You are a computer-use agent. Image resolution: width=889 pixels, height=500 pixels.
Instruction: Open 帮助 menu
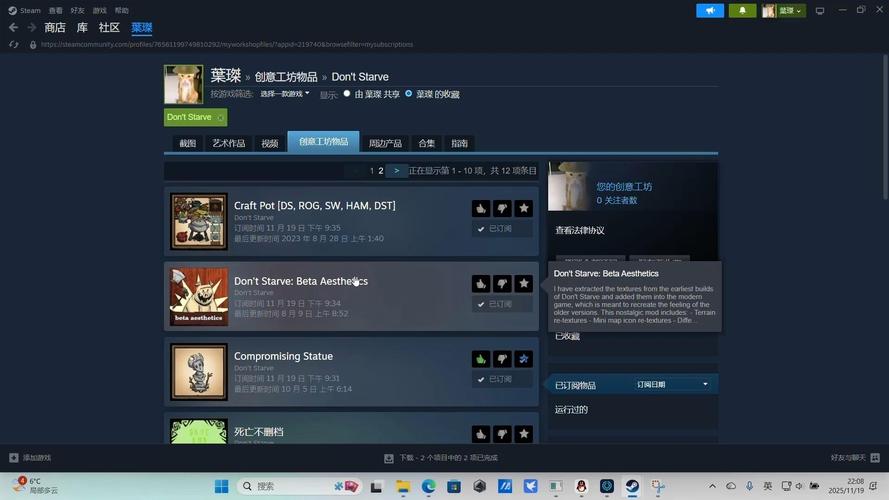tap(122, 10)
